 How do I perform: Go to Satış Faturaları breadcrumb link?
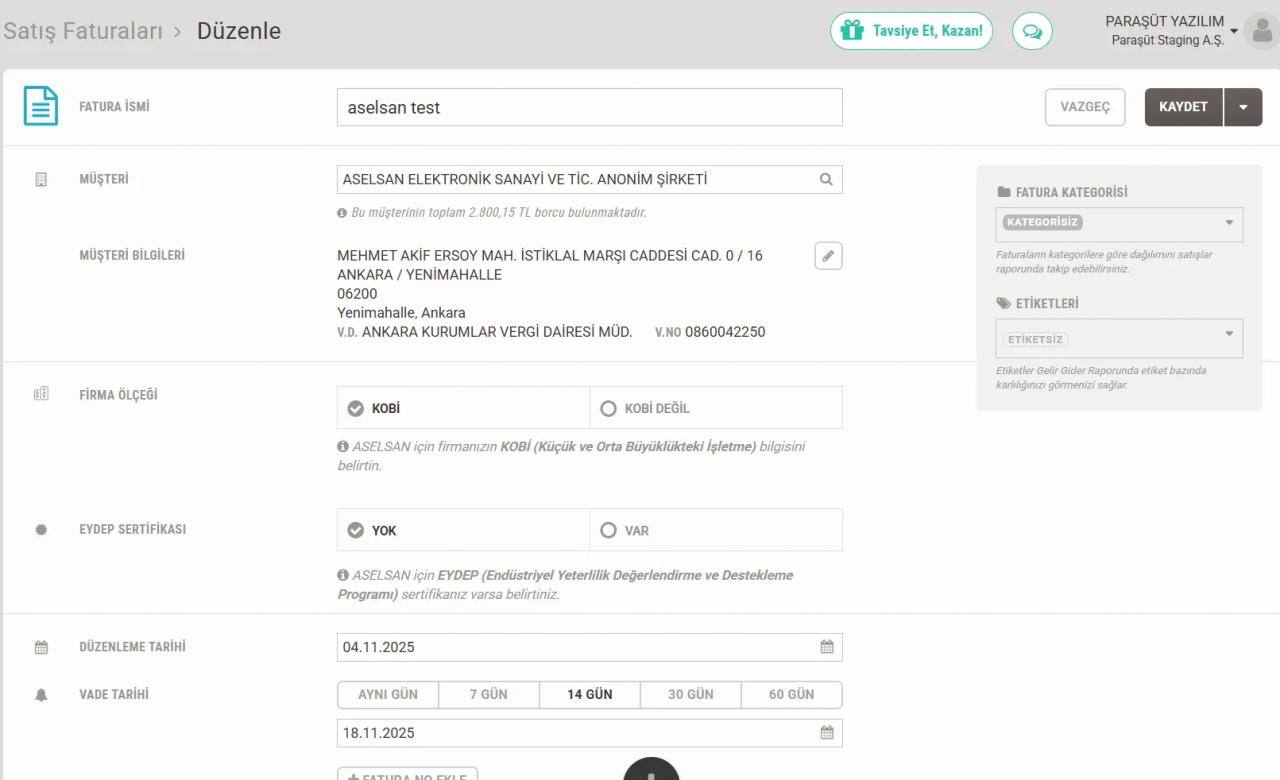pos(83,31)
